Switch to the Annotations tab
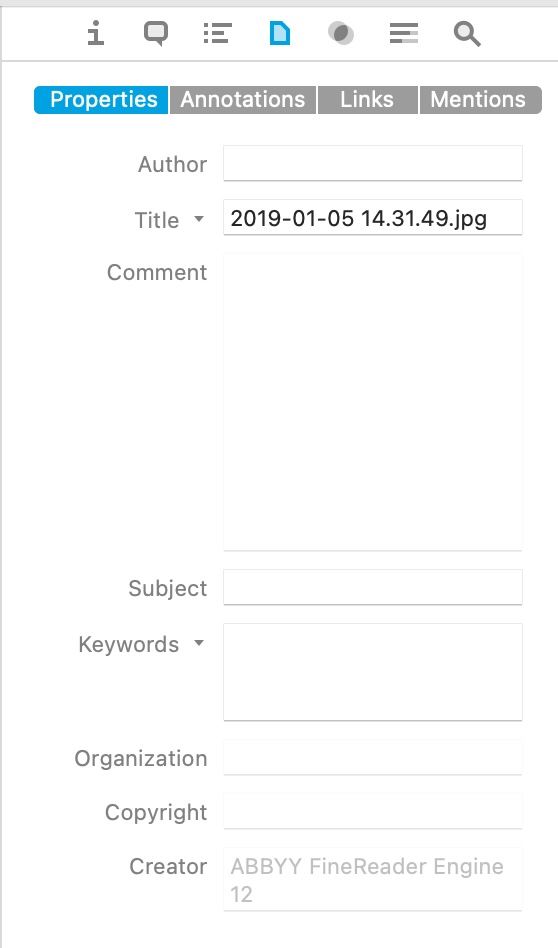 (243, 100)
